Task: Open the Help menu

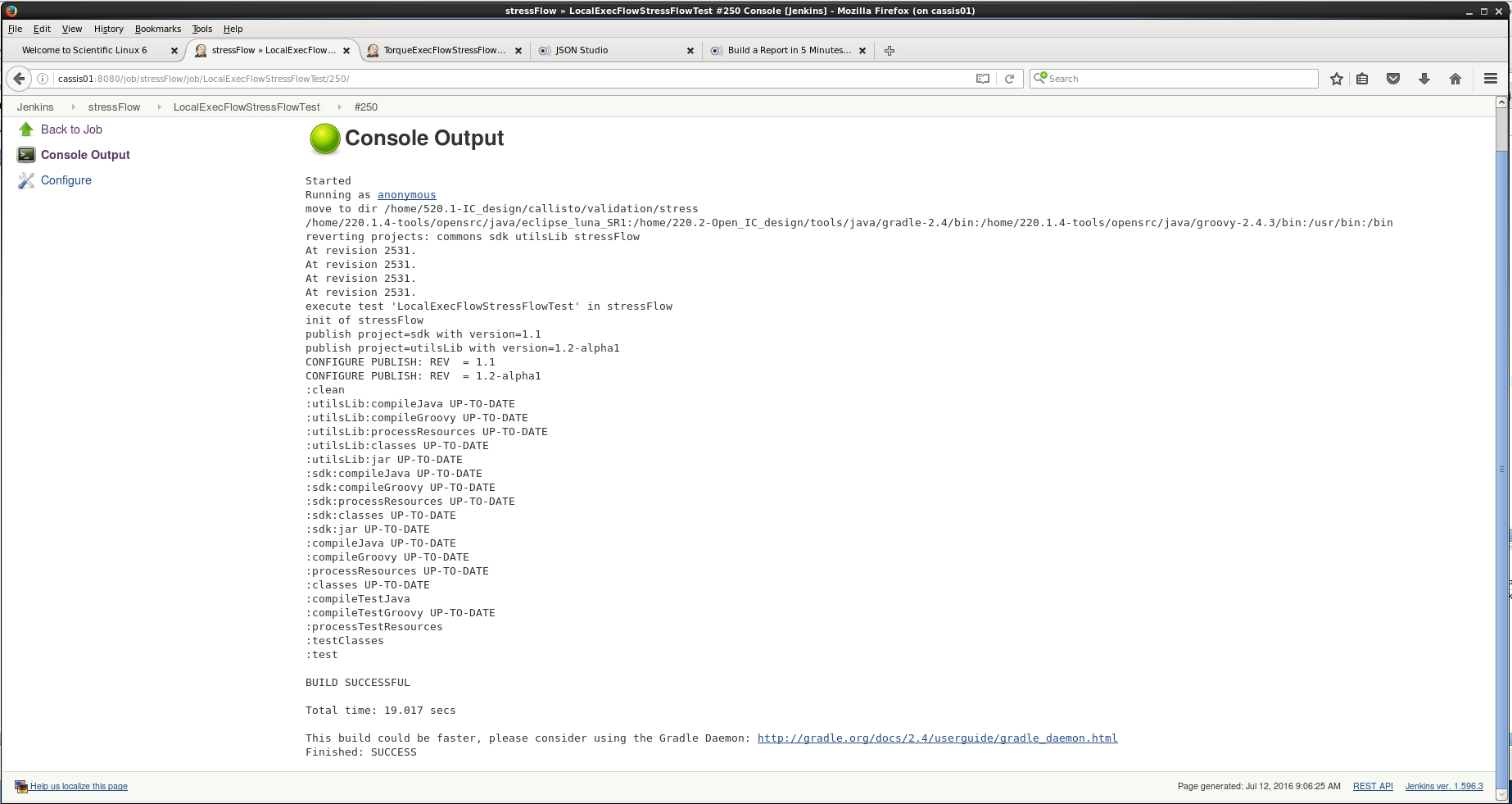Action: (x=233, y=29)
